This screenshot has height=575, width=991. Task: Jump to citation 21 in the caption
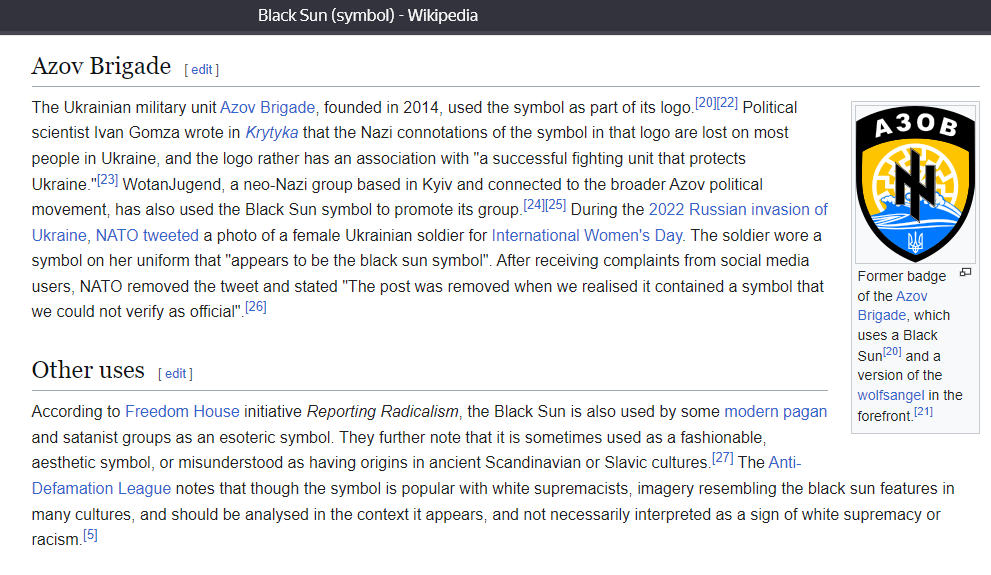923,411
